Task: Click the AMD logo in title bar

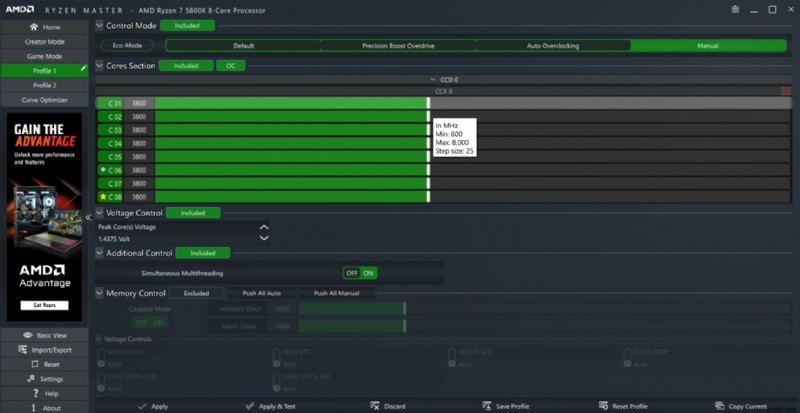Action: pos(20,9)
